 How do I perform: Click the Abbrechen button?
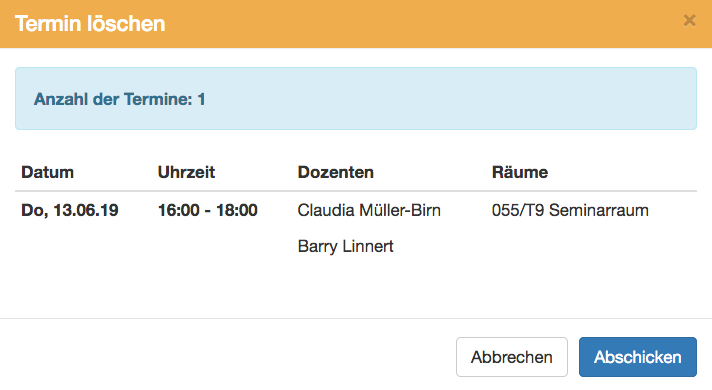tap(512, 357)
